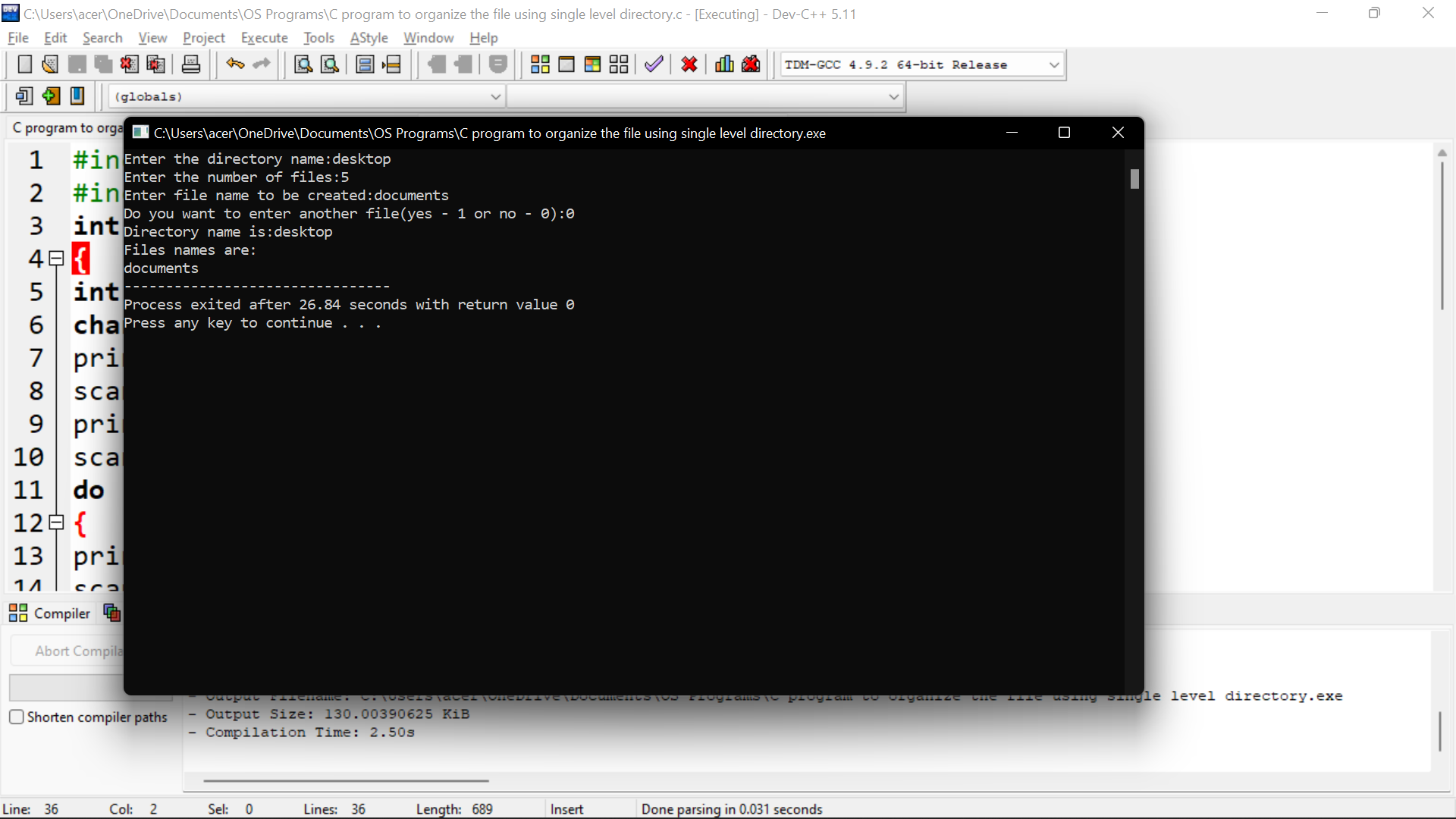The height and width of the screenshot is (819, 1456).
Task: Open Find using the magnifier toolbar icon
Action: pos(303,64)
